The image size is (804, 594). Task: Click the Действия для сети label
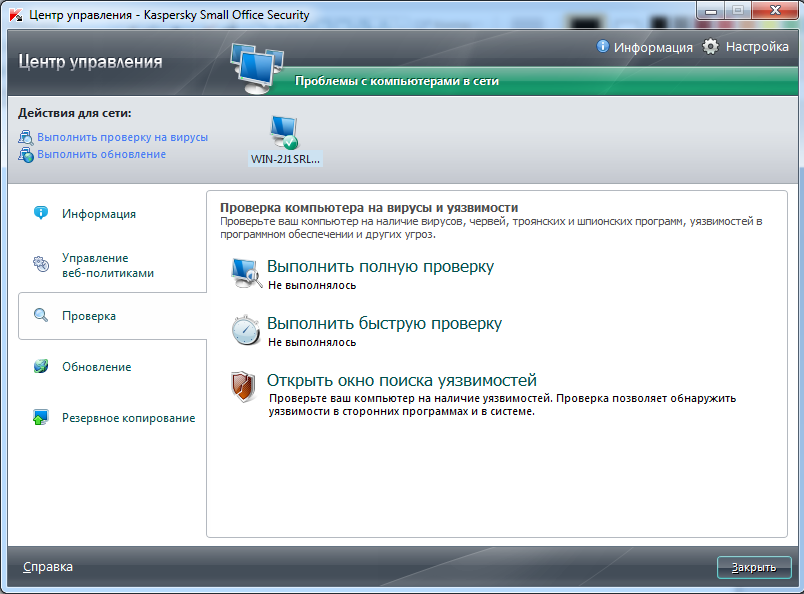coord(75,113)
